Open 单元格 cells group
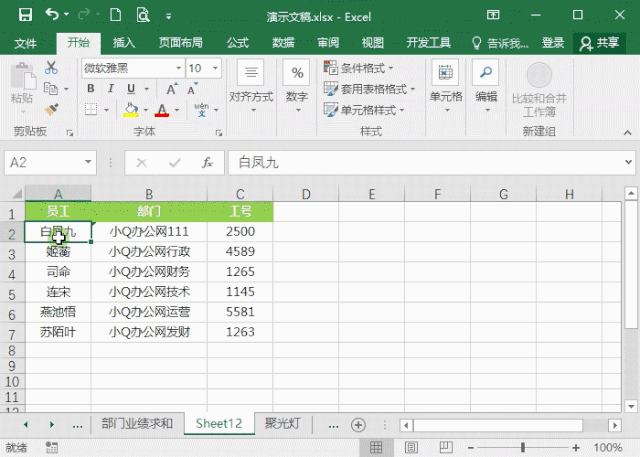 [446, 87]
